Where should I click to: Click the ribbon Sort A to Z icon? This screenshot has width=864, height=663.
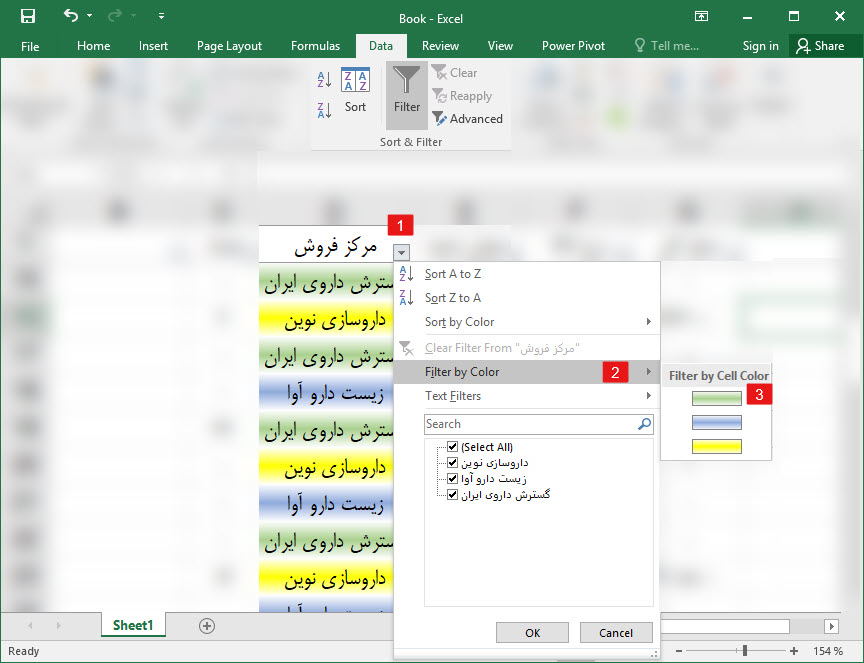(325, 80)
